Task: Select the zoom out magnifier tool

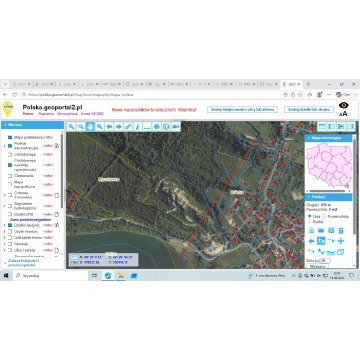Action: pyautogui.click(x=81, y=127)
